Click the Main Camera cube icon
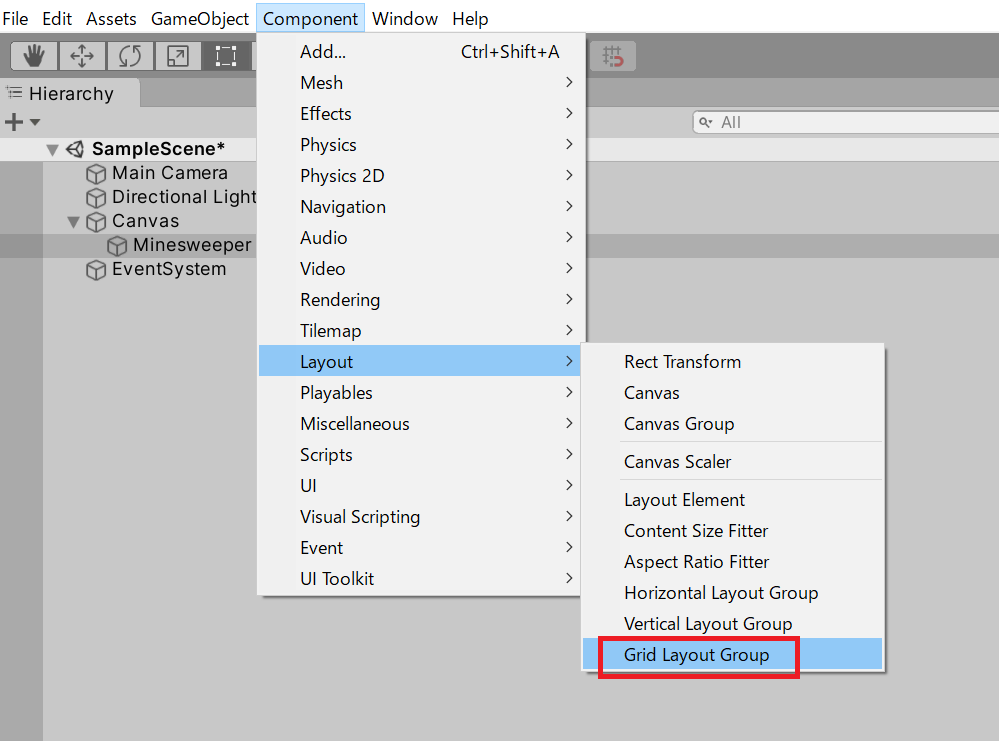The width and height of the screenshot is (999, 741). click(96, 174)
